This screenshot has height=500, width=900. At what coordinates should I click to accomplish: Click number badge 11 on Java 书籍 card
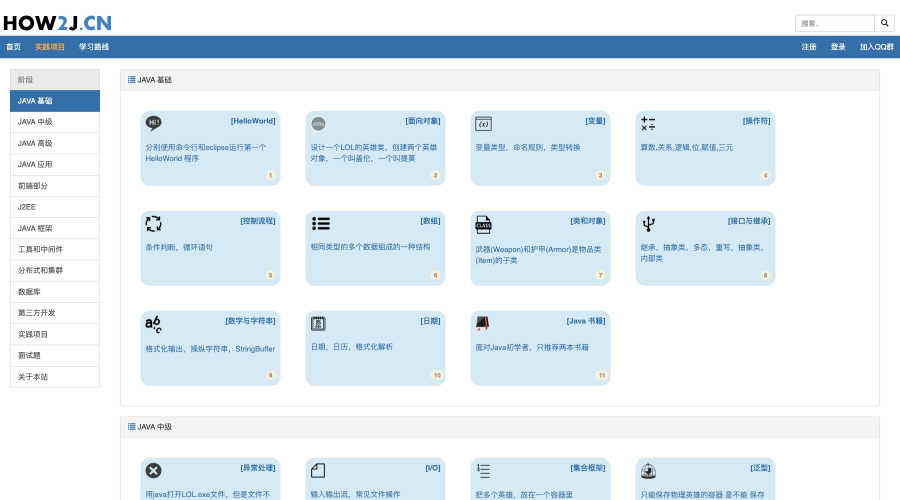coord(602,375)
